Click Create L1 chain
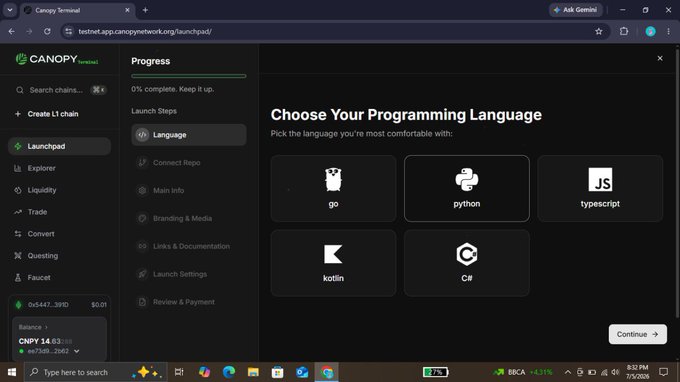The width and height of the screenshot is (680, 382). [x=53, y=114]
